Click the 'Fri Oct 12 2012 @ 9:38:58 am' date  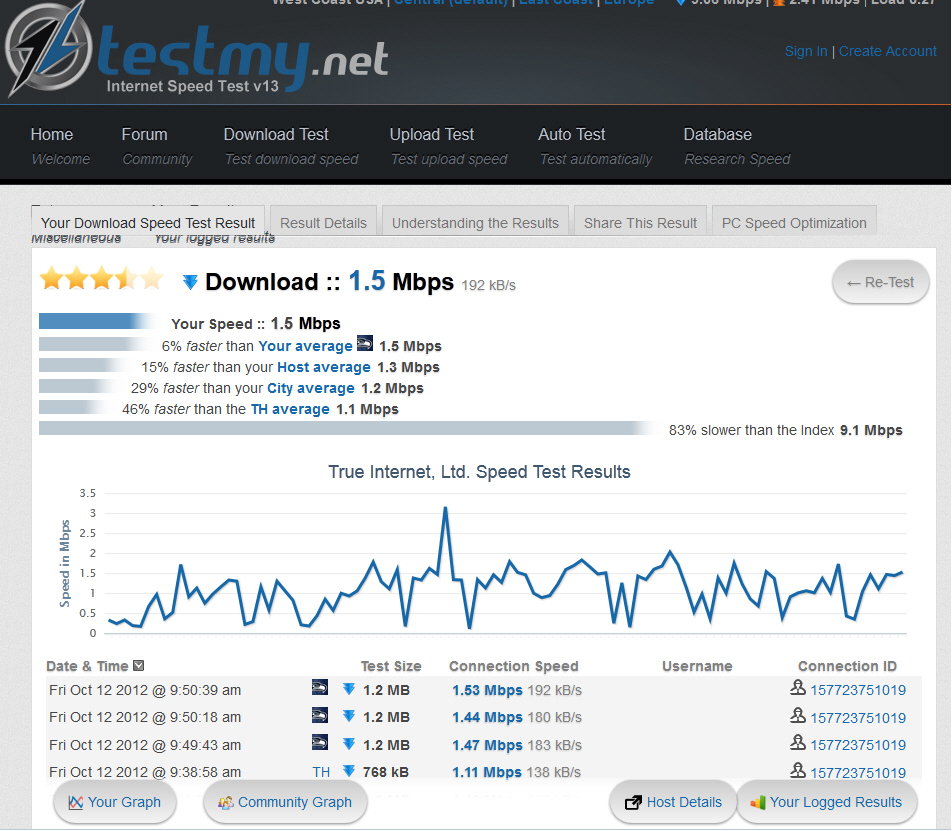point(145,772)
